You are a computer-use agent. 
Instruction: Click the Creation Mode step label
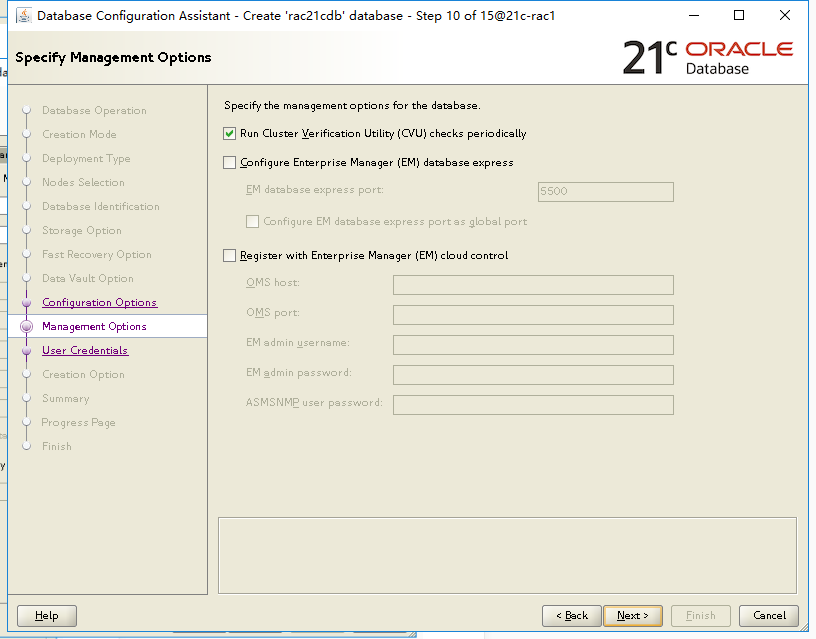[x=79, y=134]
